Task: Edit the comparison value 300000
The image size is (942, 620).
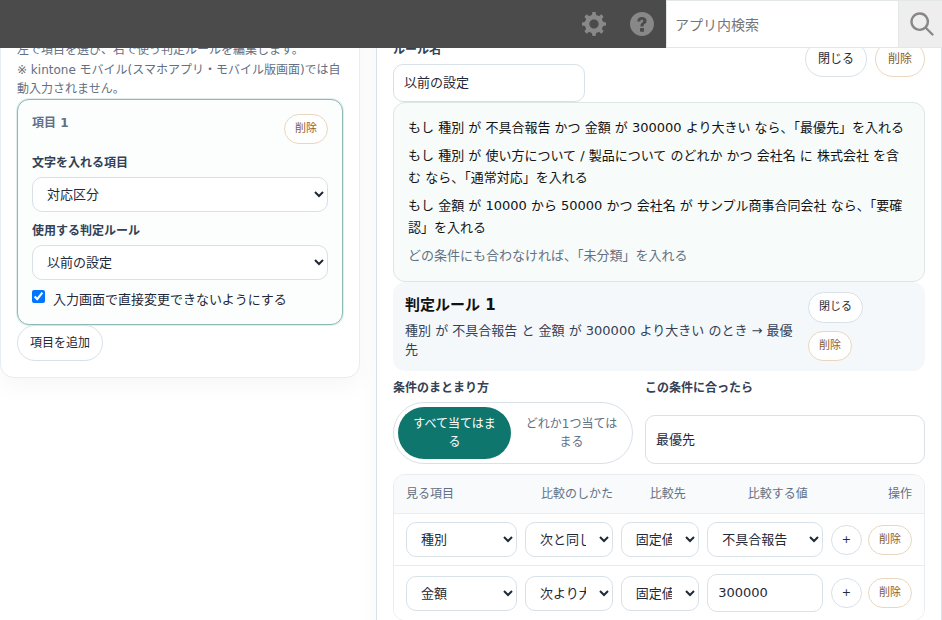Action: 765,593
